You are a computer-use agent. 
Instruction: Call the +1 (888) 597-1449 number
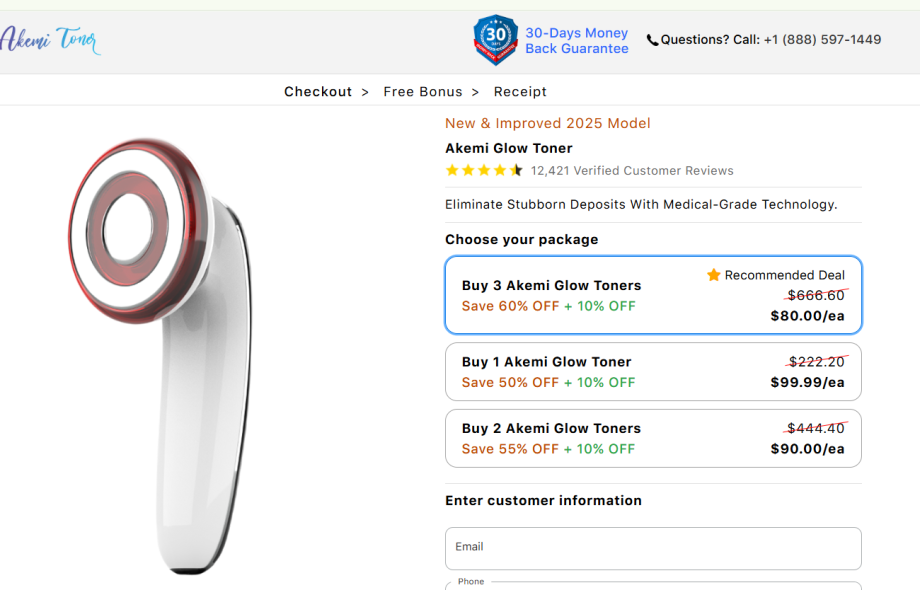click(x=822, y=40)
